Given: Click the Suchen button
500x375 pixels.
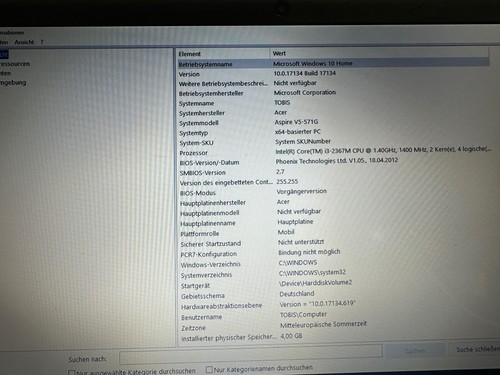Looking at the screenshot, I should point(415,350).
